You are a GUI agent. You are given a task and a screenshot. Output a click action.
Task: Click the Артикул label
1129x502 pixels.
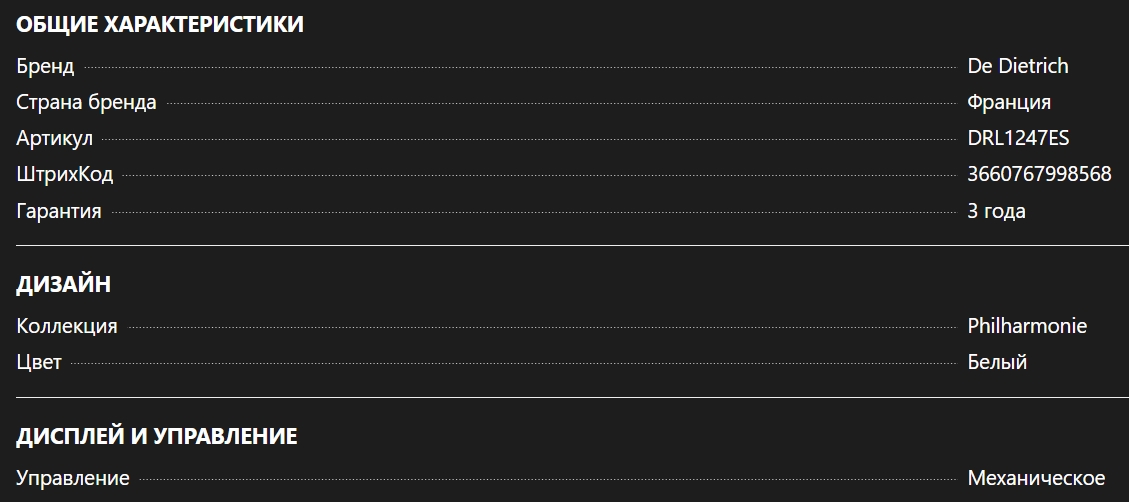click(x=54, y=138)
